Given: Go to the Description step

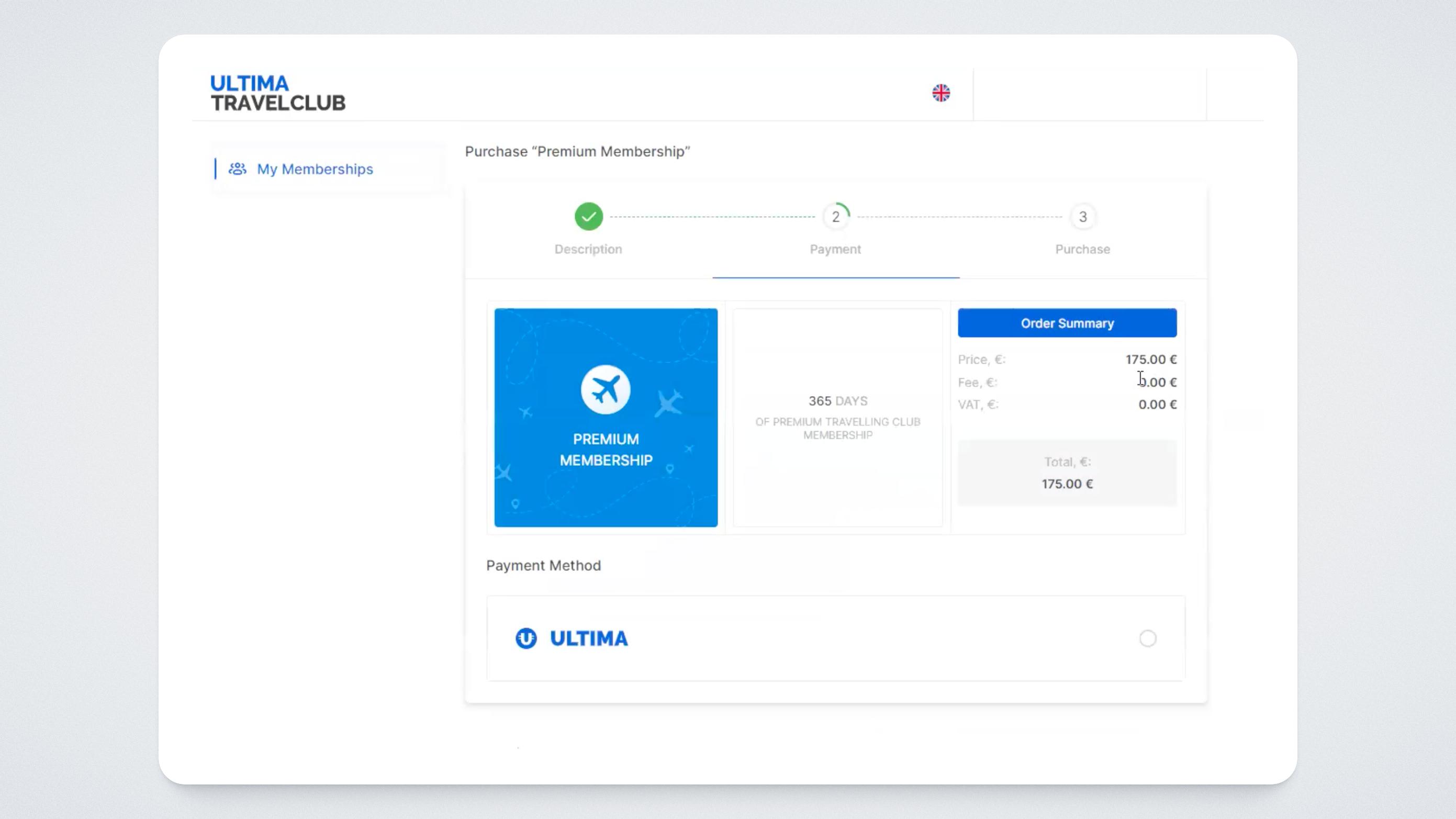Looking at the screenshot, I should [588, 249].
